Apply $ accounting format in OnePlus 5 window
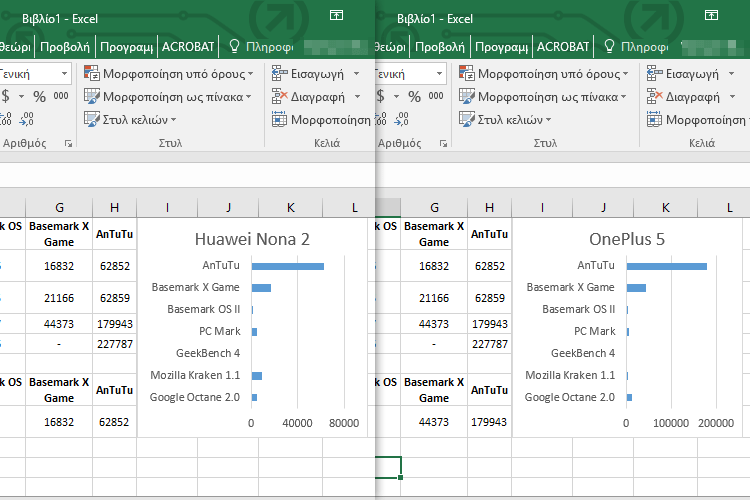This screenshot has height=500, width=750. [381, 96]
